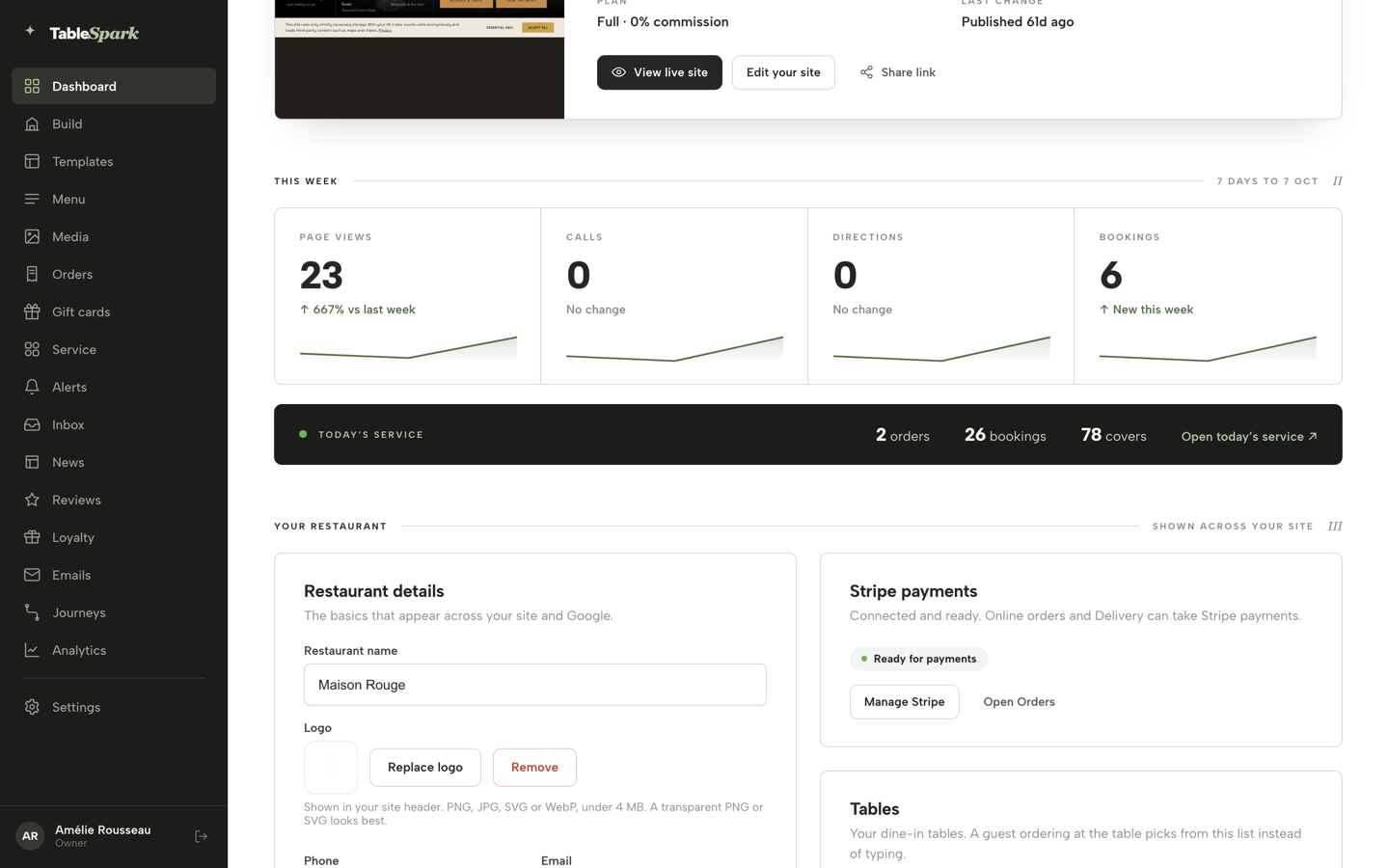
Task: Open today's service link
Action: pos(1249,437)
